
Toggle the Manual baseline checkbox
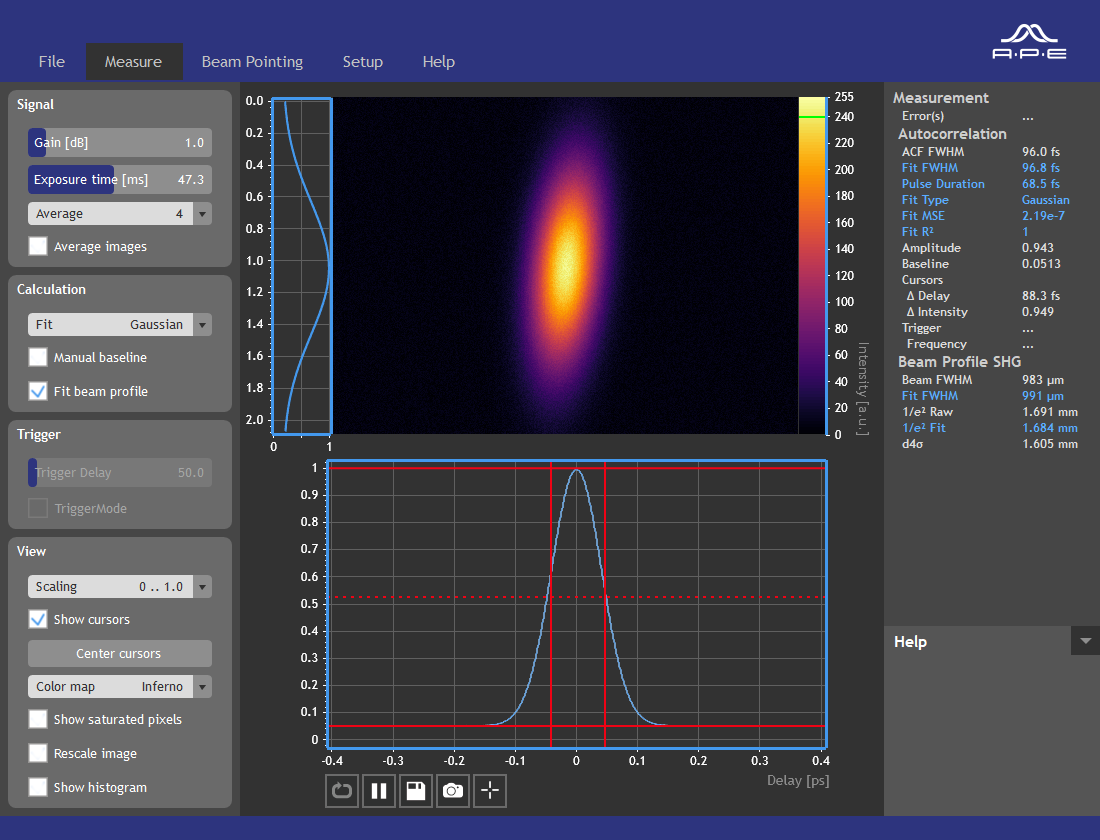coord(38,357)
